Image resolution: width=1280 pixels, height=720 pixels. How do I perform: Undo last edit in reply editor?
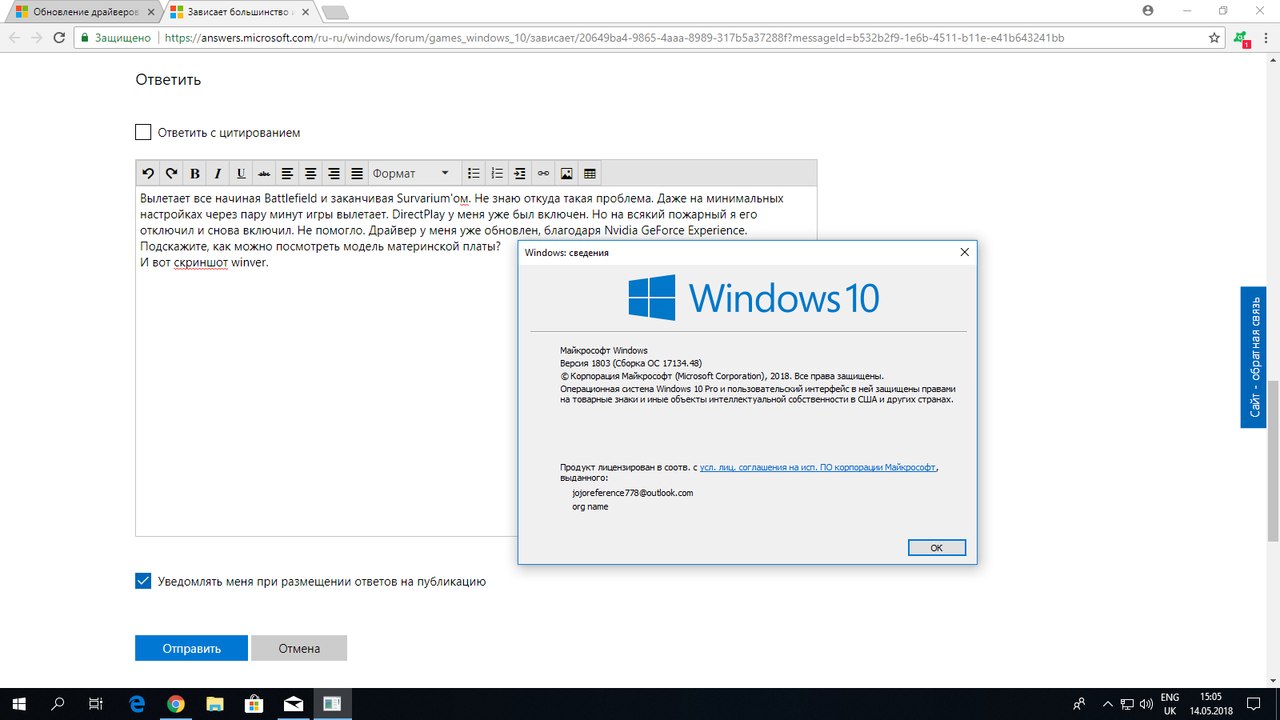pos(148,173)
